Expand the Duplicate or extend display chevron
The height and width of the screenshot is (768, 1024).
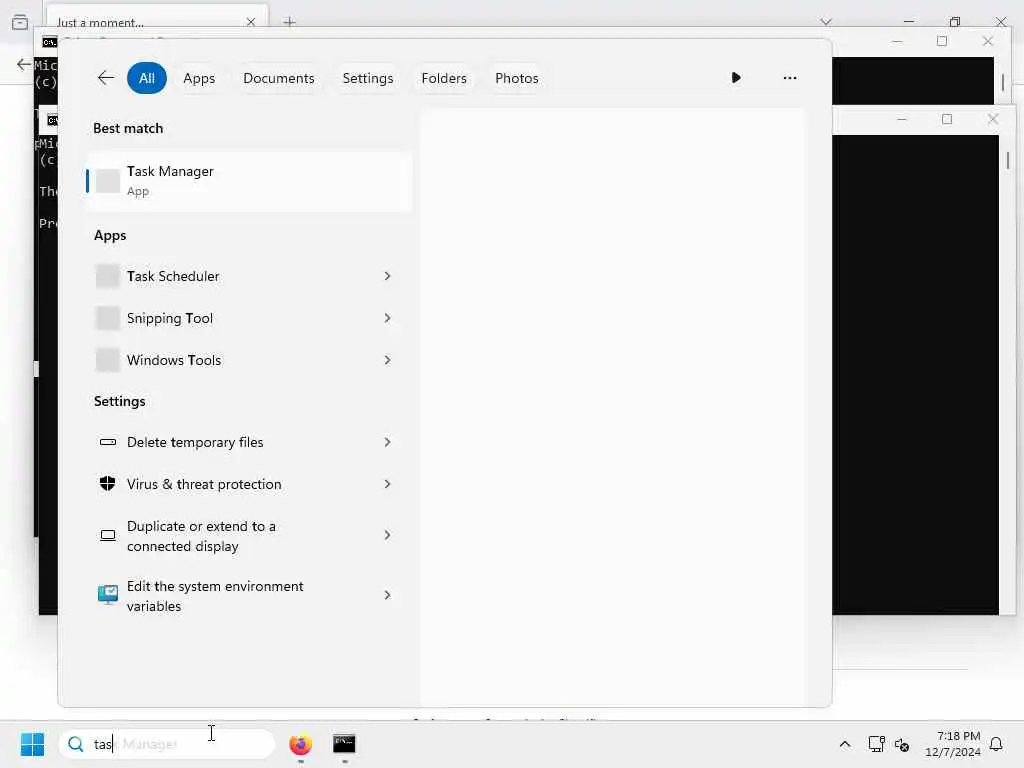(x=387, y=535)
